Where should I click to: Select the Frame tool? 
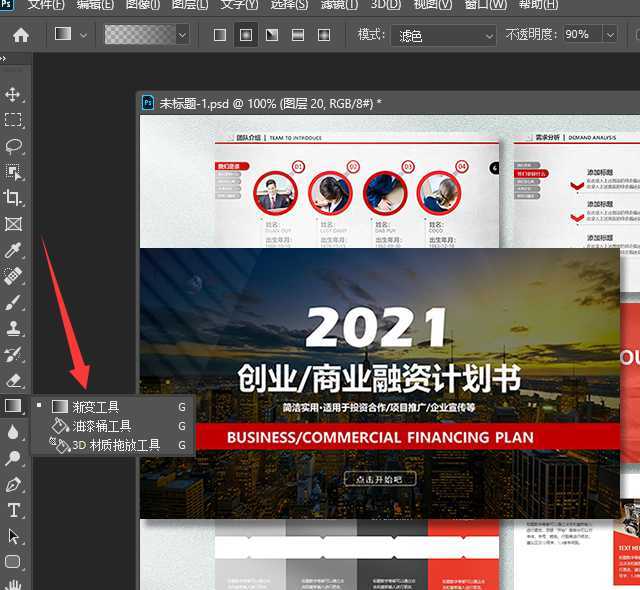click(x=13, y=224)
